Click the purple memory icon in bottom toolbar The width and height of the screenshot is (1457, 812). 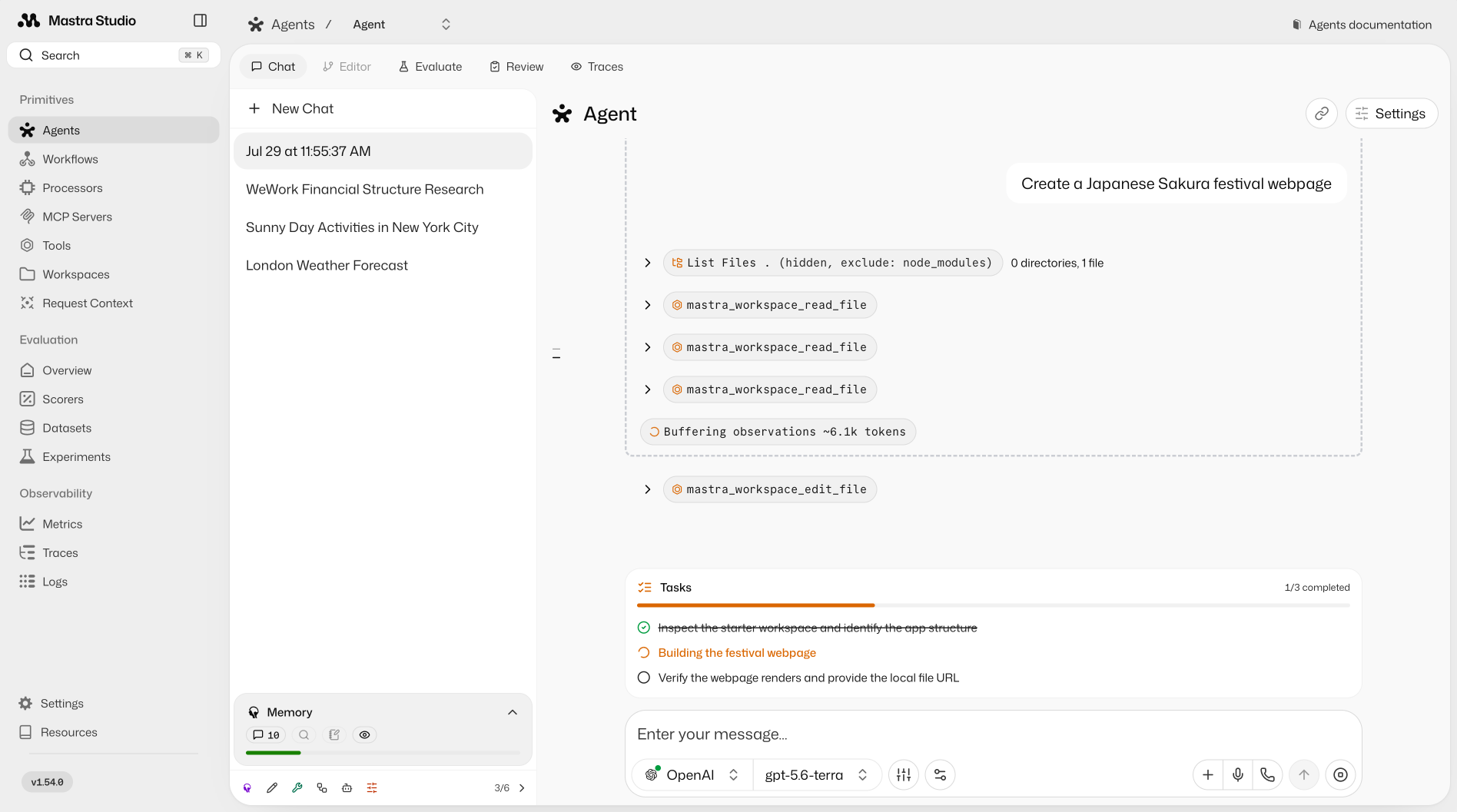[247, 787]
